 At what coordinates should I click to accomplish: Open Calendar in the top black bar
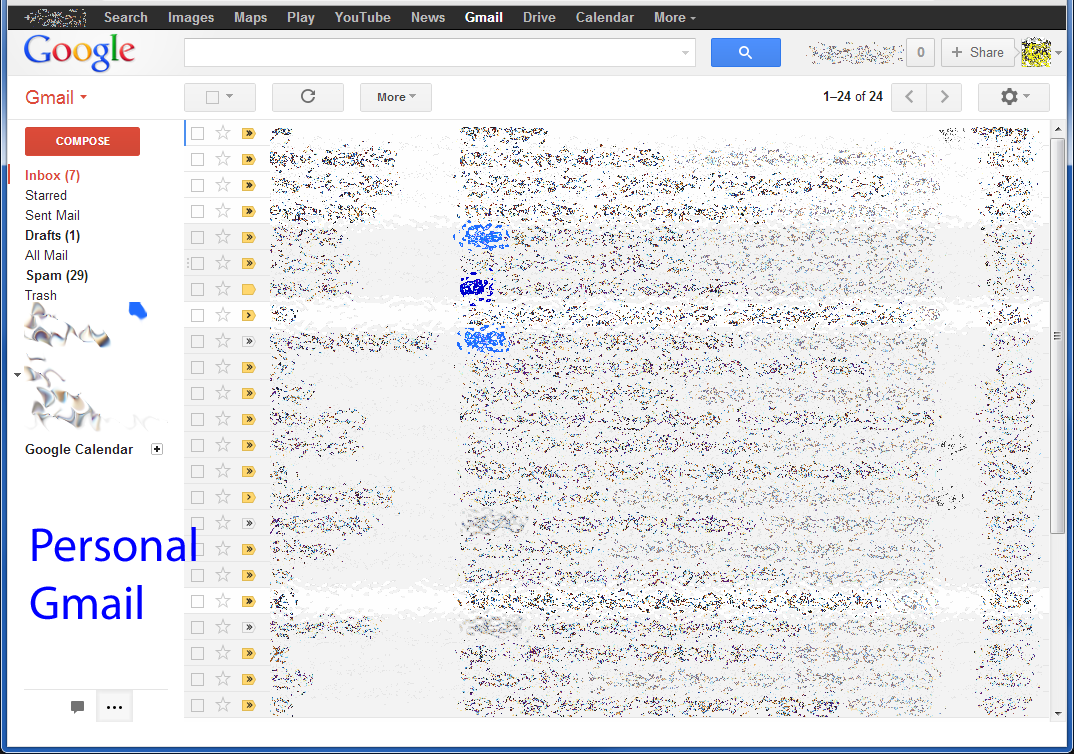605,18
